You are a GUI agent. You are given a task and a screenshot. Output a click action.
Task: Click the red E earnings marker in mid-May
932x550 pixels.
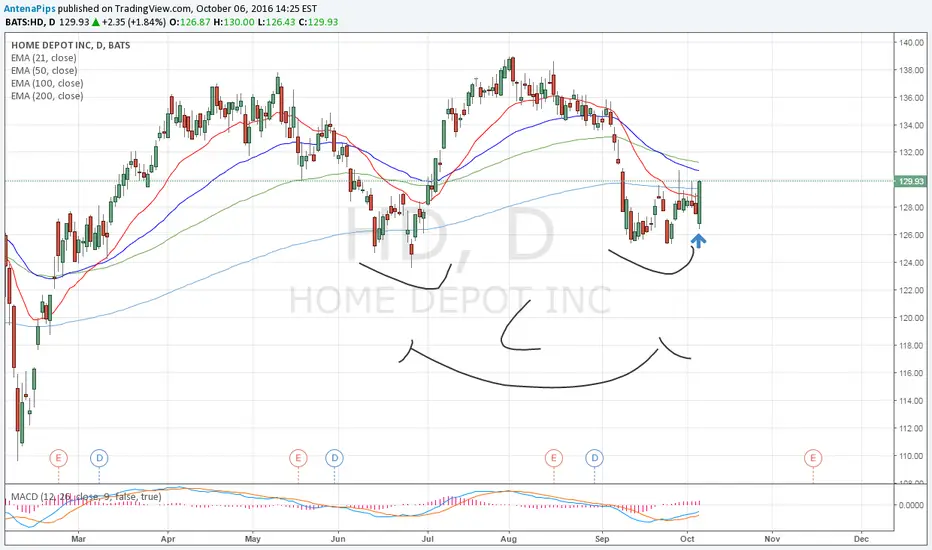click(298, 458)
